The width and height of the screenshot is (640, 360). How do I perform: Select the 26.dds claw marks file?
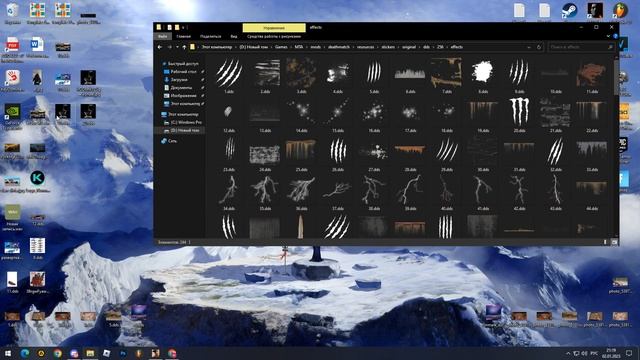(338, 151)
